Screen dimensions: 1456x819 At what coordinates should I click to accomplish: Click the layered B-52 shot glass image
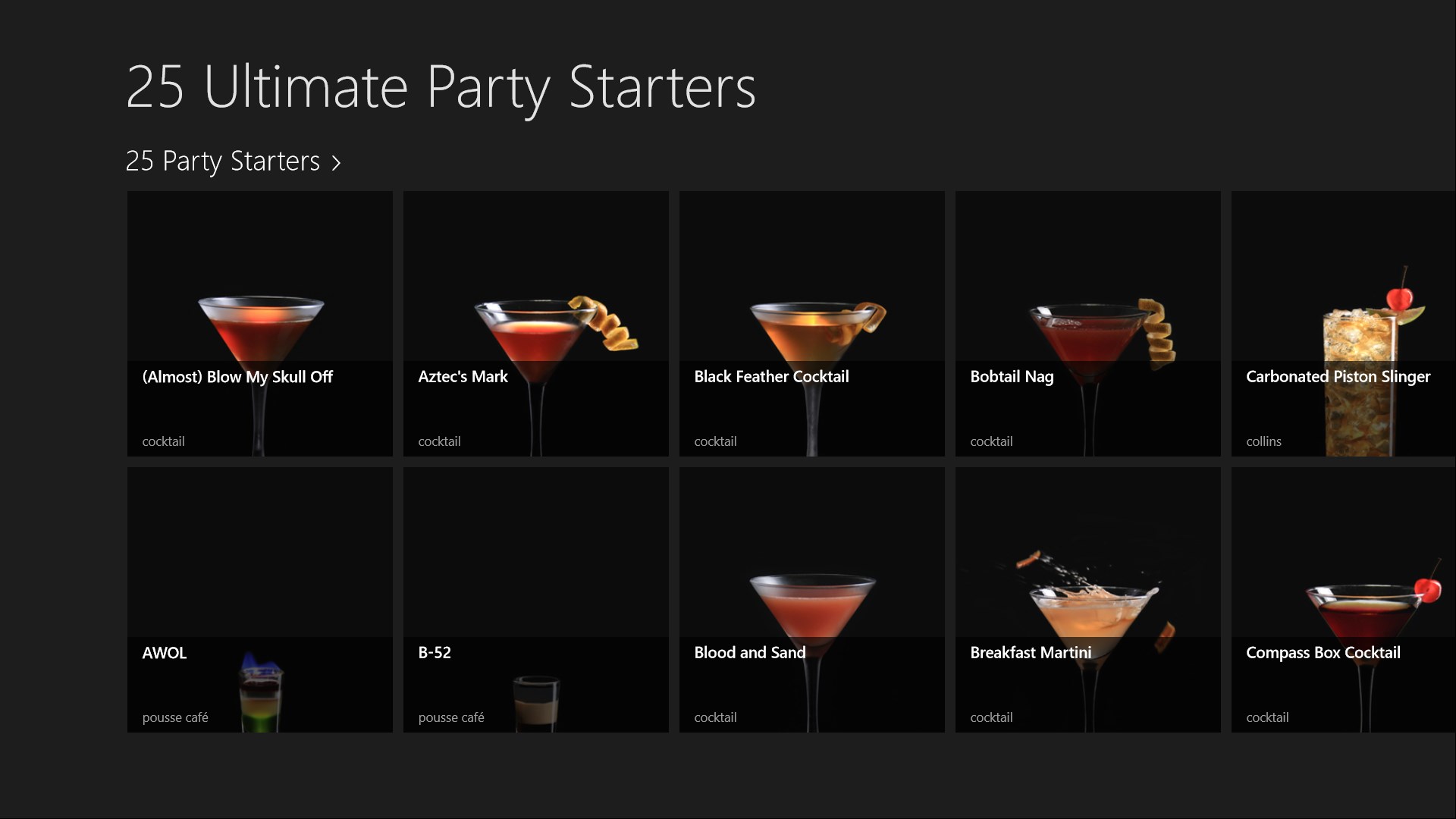pyautogui.click(x=535, y=703)
